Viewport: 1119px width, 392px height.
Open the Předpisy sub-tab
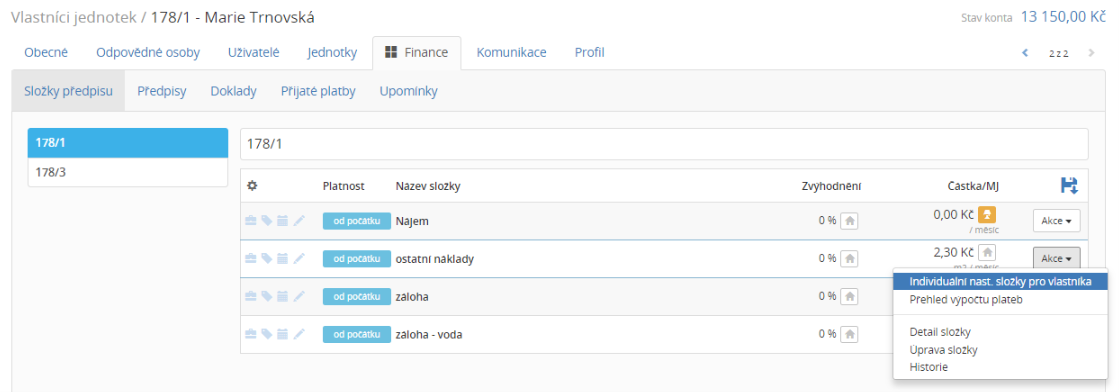(162, 91)
